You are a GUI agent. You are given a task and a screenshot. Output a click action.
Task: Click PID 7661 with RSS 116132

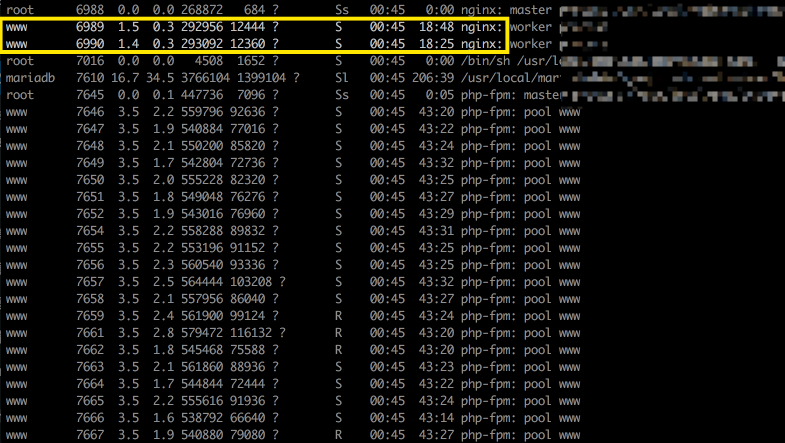pyautogui.click(x=90, y=333)
